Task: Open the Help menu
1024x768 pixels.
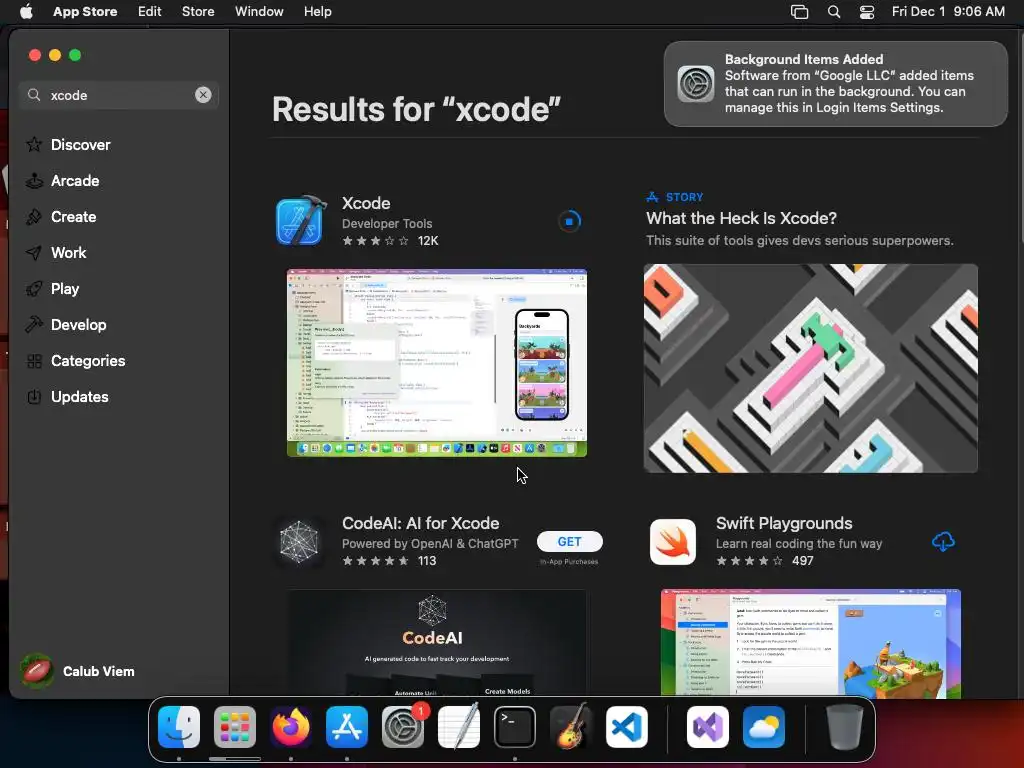Action: click(x=317, y=11)
